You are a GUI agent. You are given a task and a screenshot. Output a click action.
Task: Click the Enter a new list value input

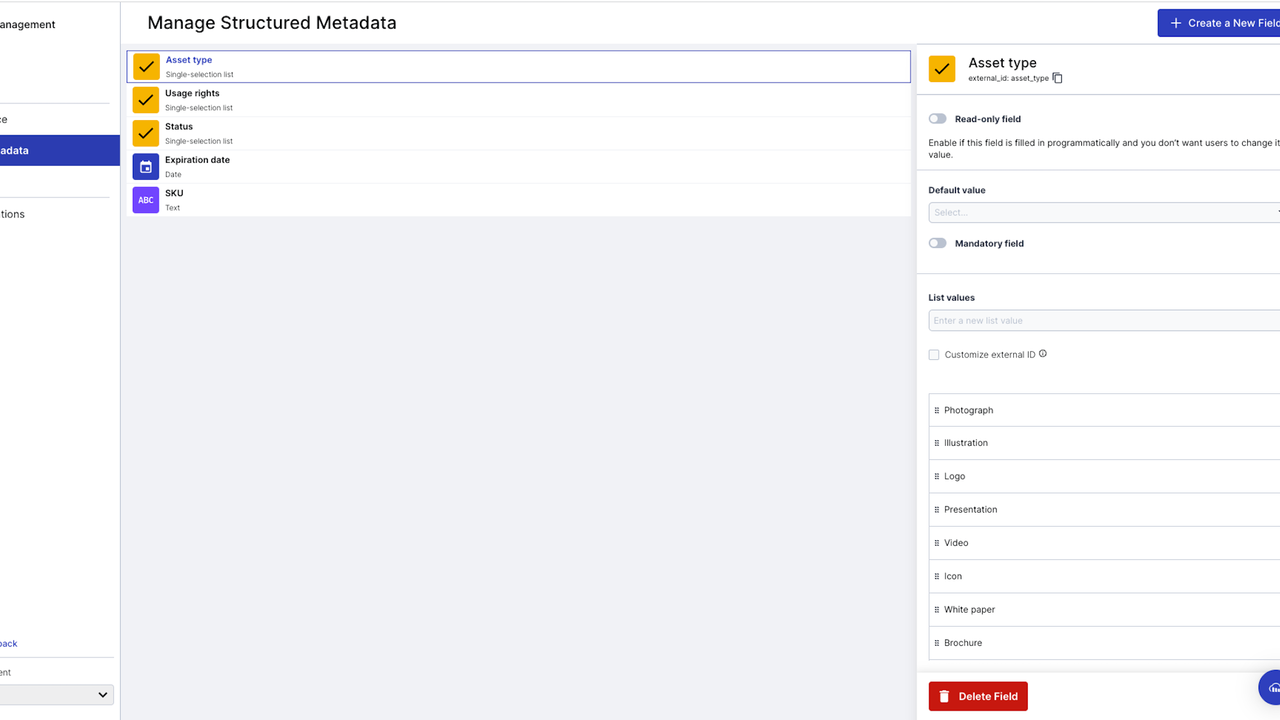pos(1103,321)
